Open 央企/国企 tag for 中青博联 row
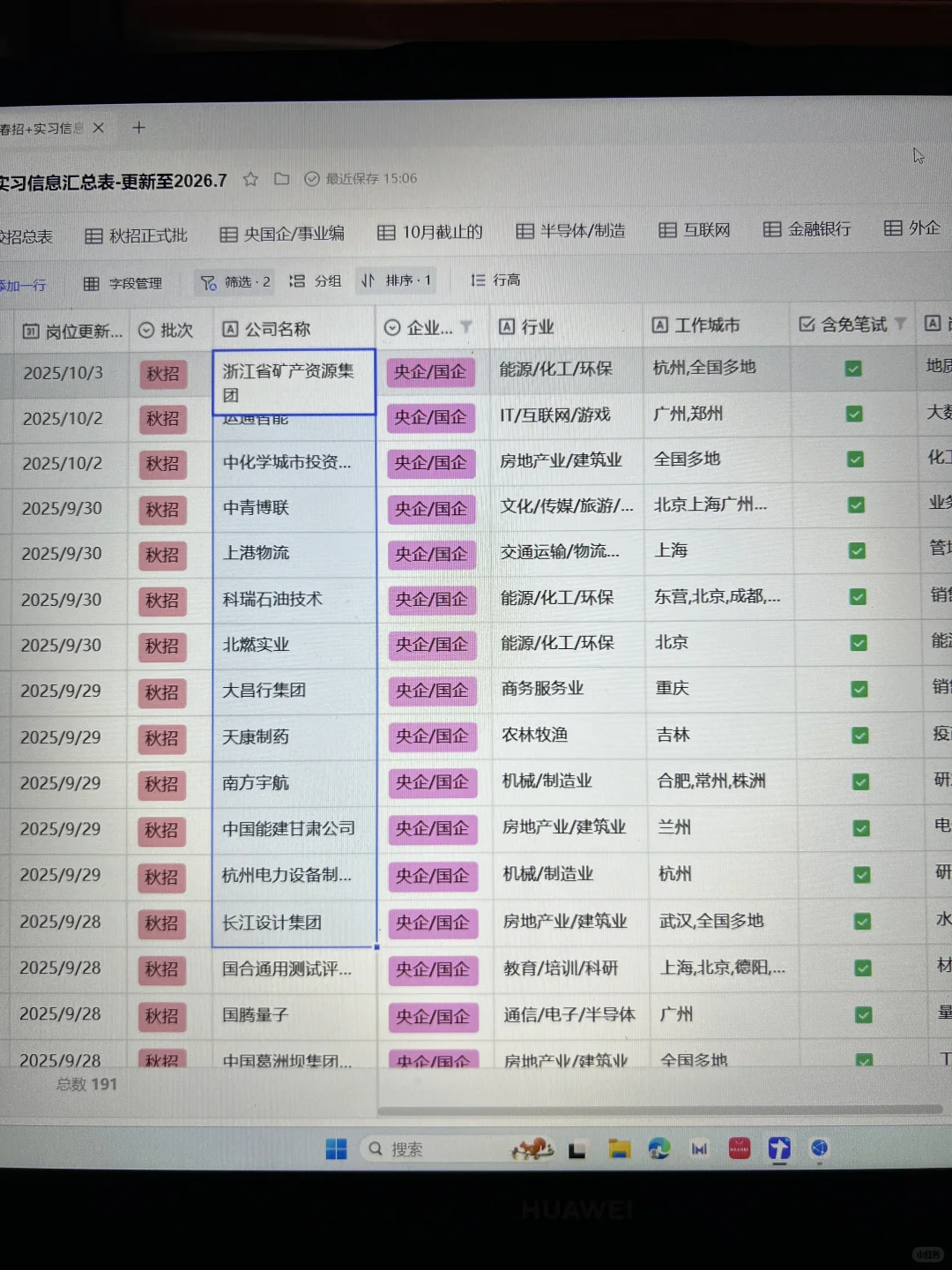Viewport: 952px width, 1270px height. click(431, 509)
